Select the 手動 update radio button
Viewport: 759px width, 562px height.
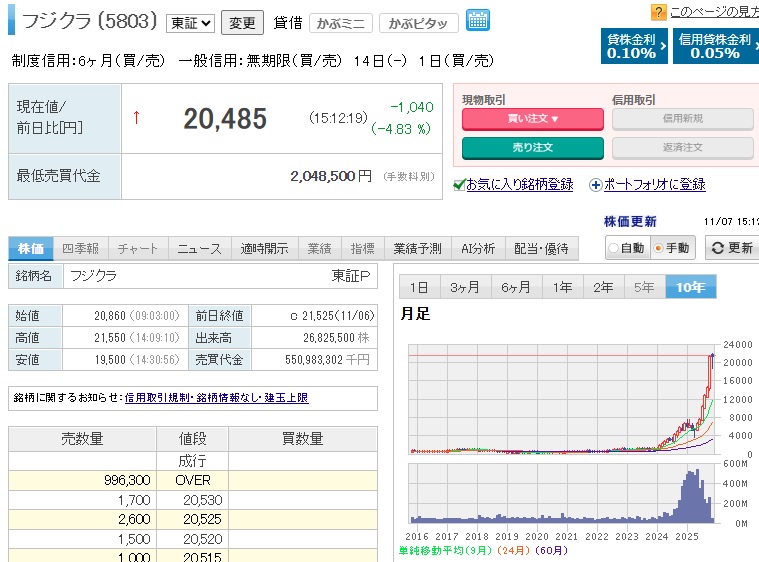(x=657, y=248)
